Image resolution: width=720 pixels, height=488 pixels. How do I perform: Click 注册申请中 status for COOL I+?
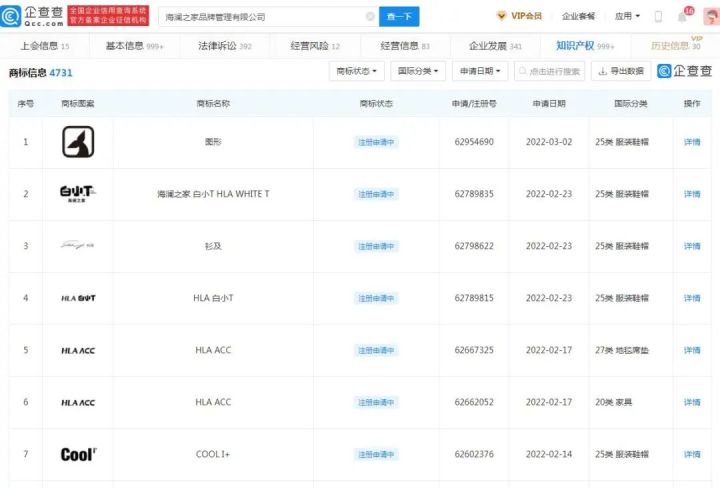(x=376, y=454)
